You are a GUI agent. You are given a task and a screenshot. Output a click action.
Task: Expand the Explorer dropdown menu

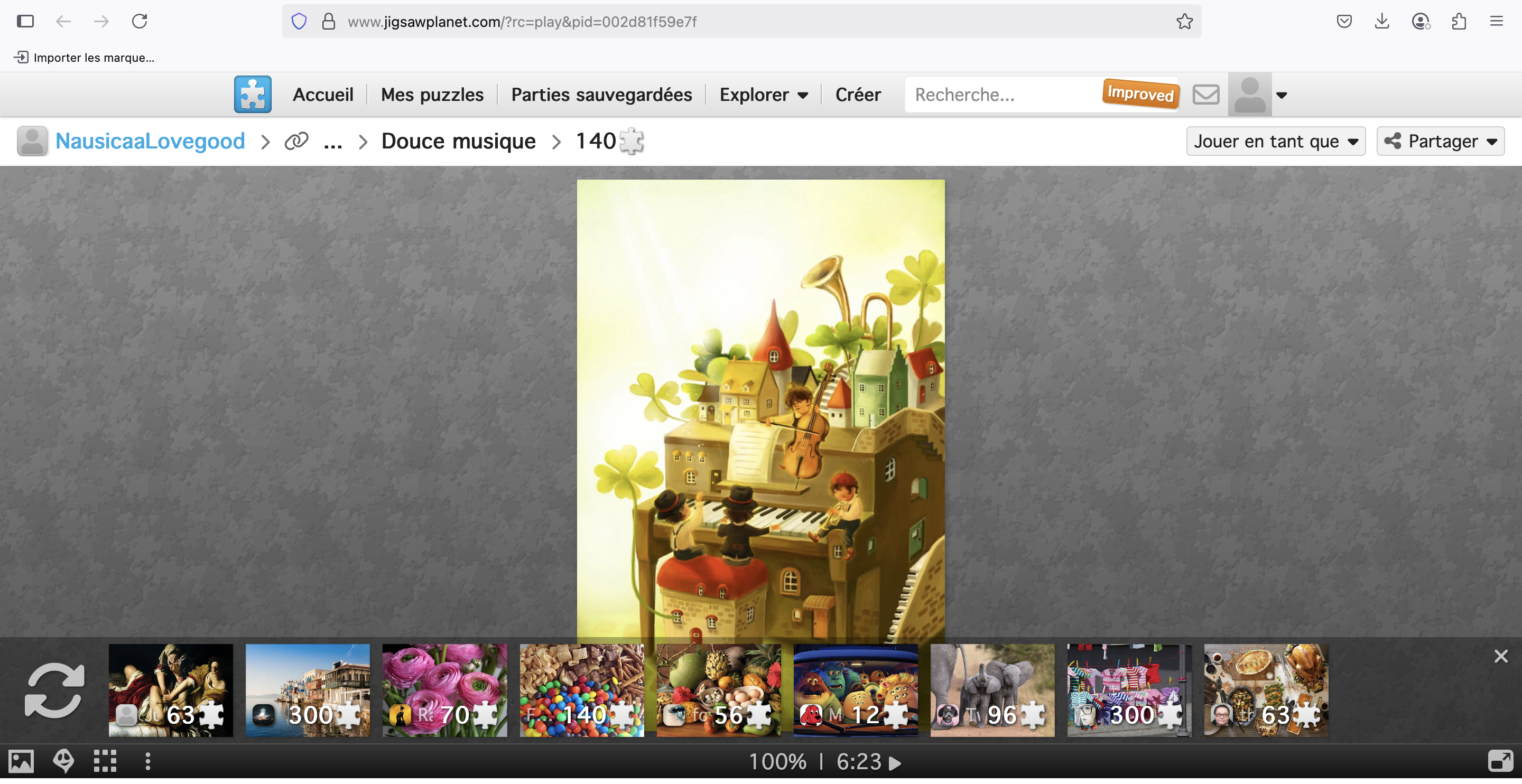(x=763, y=95)
